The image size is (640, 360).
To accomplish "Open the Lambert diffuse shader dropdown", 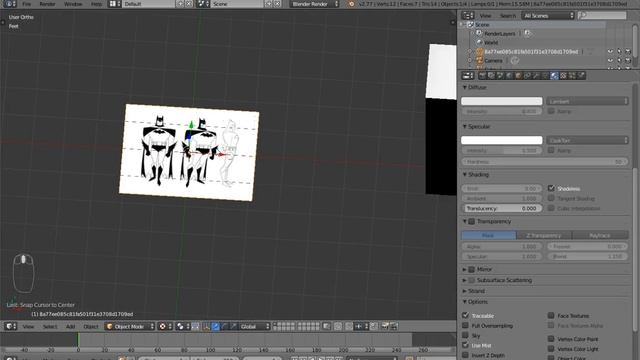I will pyautogui.click(x=587, y=101).
